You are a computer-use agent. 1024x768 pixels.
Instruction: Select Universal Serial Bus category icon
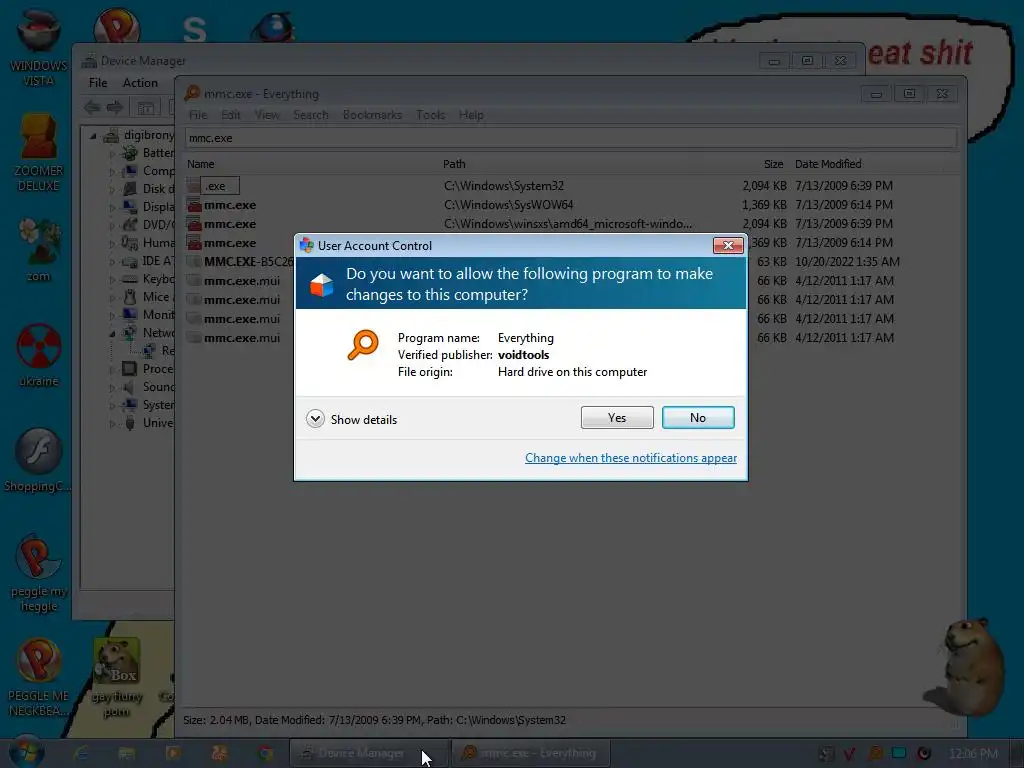coord(130,423)
